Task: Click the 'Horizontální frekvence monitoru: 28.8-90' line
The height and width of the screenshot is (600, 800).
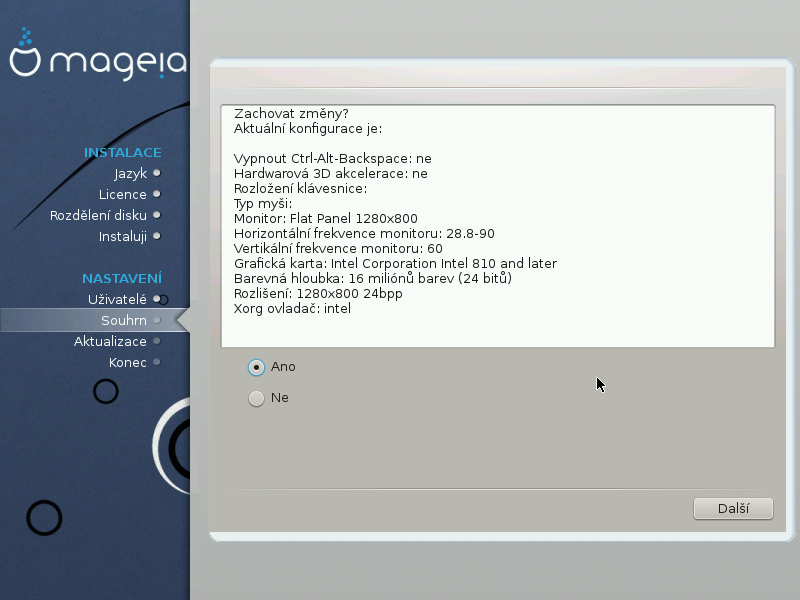Action: 364,234
